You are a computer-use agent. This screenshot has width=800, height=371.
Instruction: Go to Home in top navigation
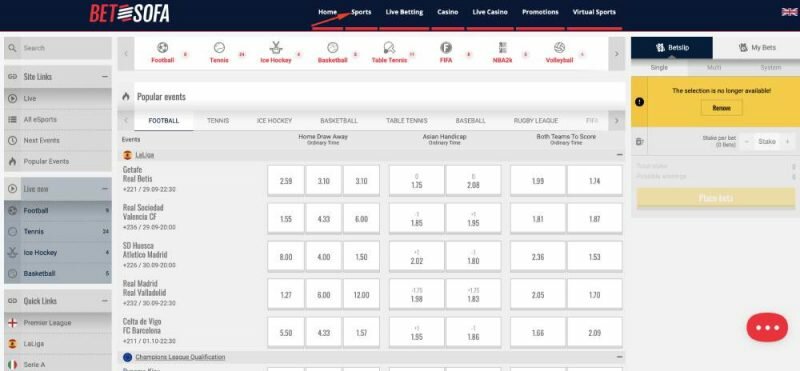(x=328, y=12)
